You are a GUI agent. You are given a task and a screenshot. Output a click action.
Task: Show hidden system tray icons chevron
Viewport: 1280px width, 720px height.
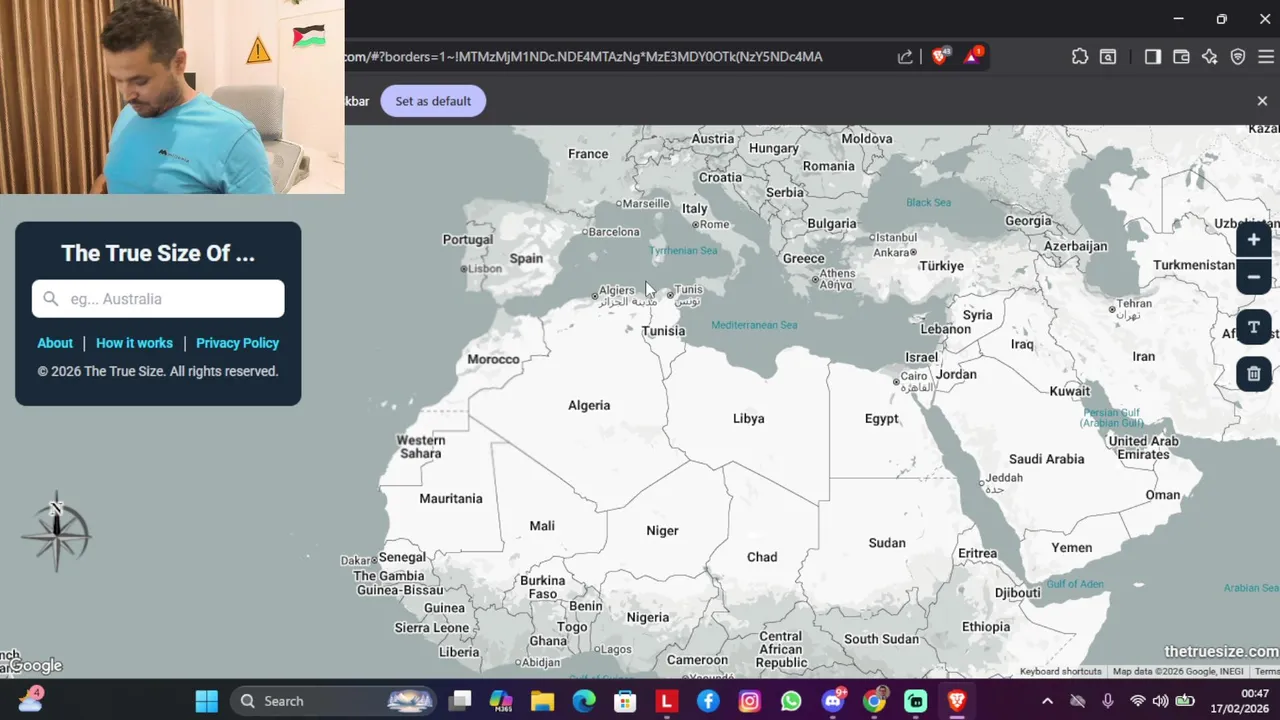[x=1047, y=701]
